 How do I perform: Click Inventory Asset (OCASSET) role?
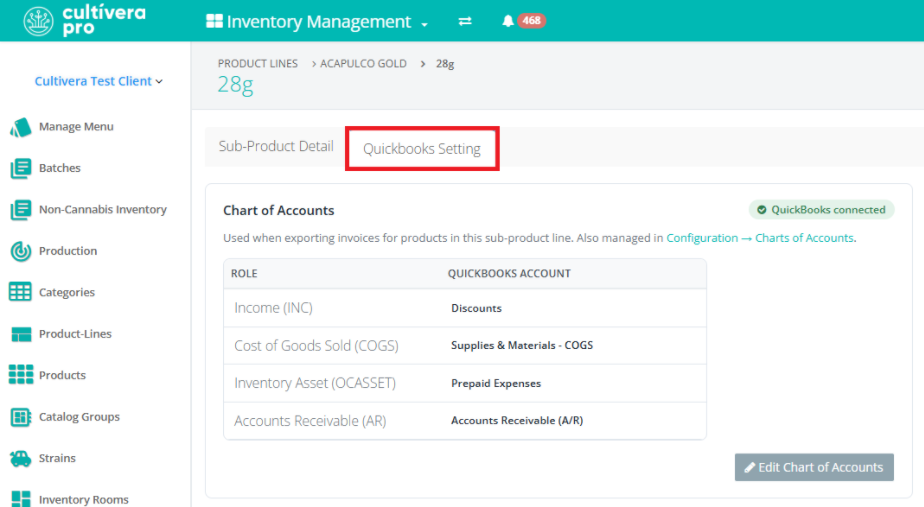[x=315, y=383]
